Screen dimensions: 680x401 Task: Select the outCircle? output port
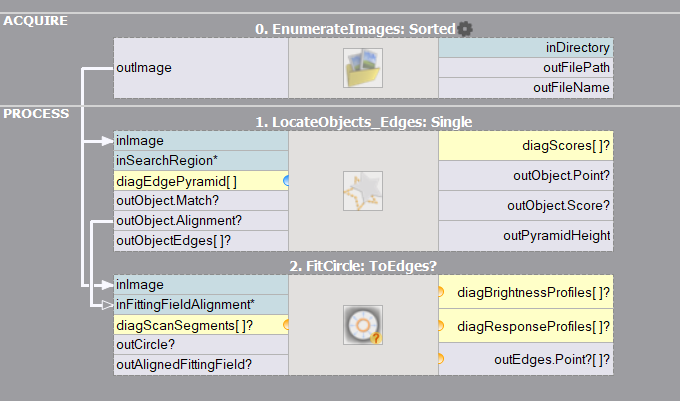(x=201, y=344)
